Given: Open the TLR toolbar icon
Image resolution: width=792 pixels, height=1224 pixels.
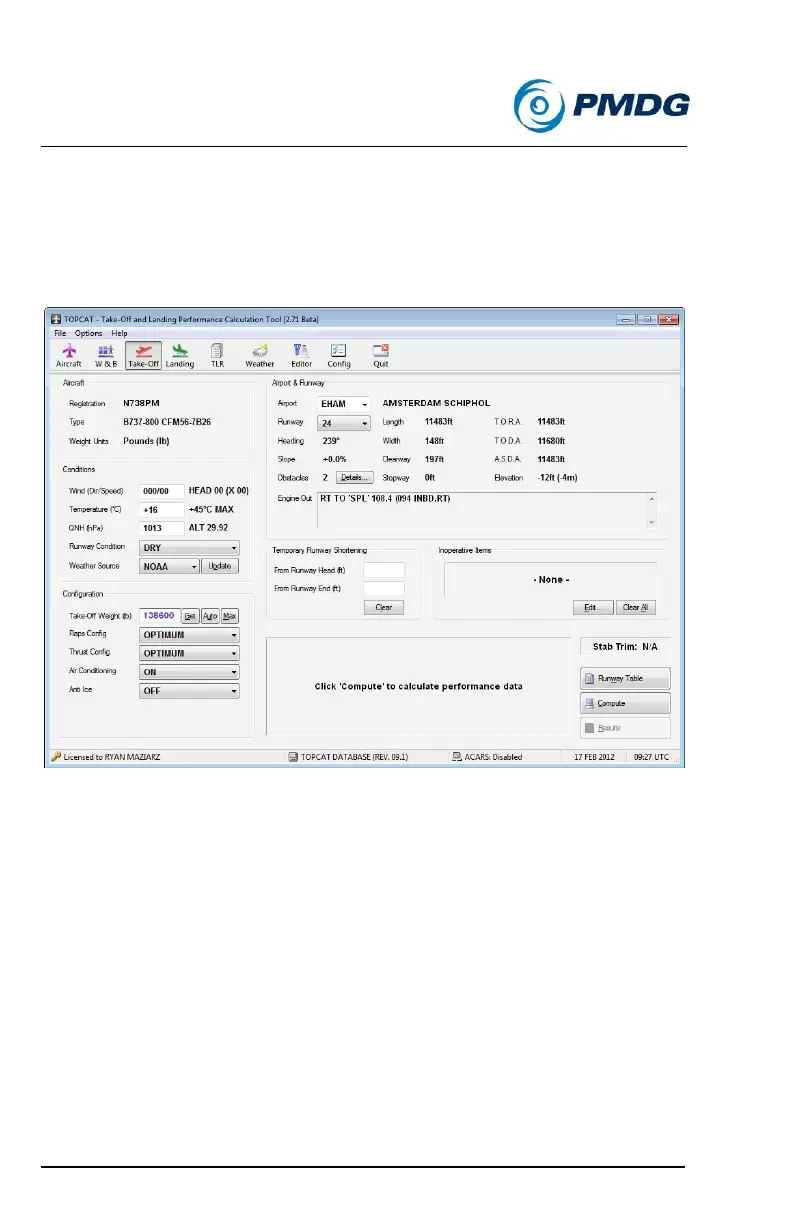Looking at the screenshot, I should click(x=217, y=355).
